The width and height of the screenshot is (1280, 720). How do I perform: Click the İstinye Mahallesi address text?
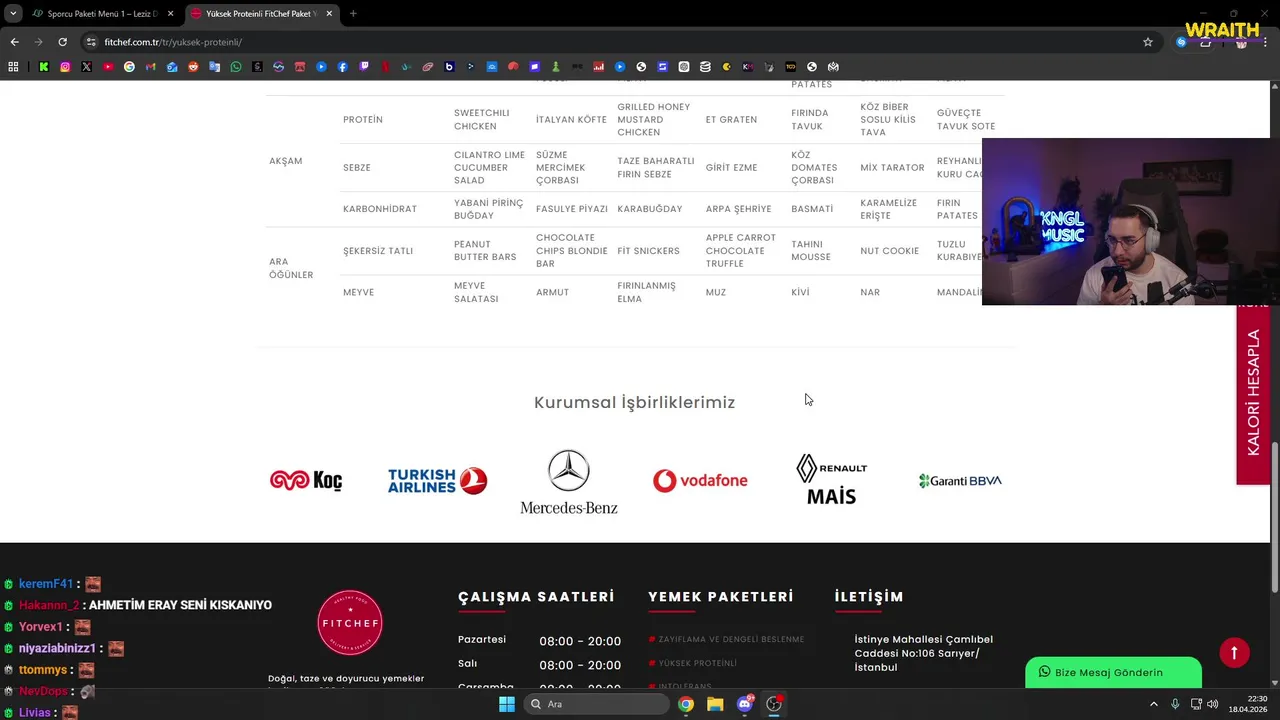(x=924, y=653)
